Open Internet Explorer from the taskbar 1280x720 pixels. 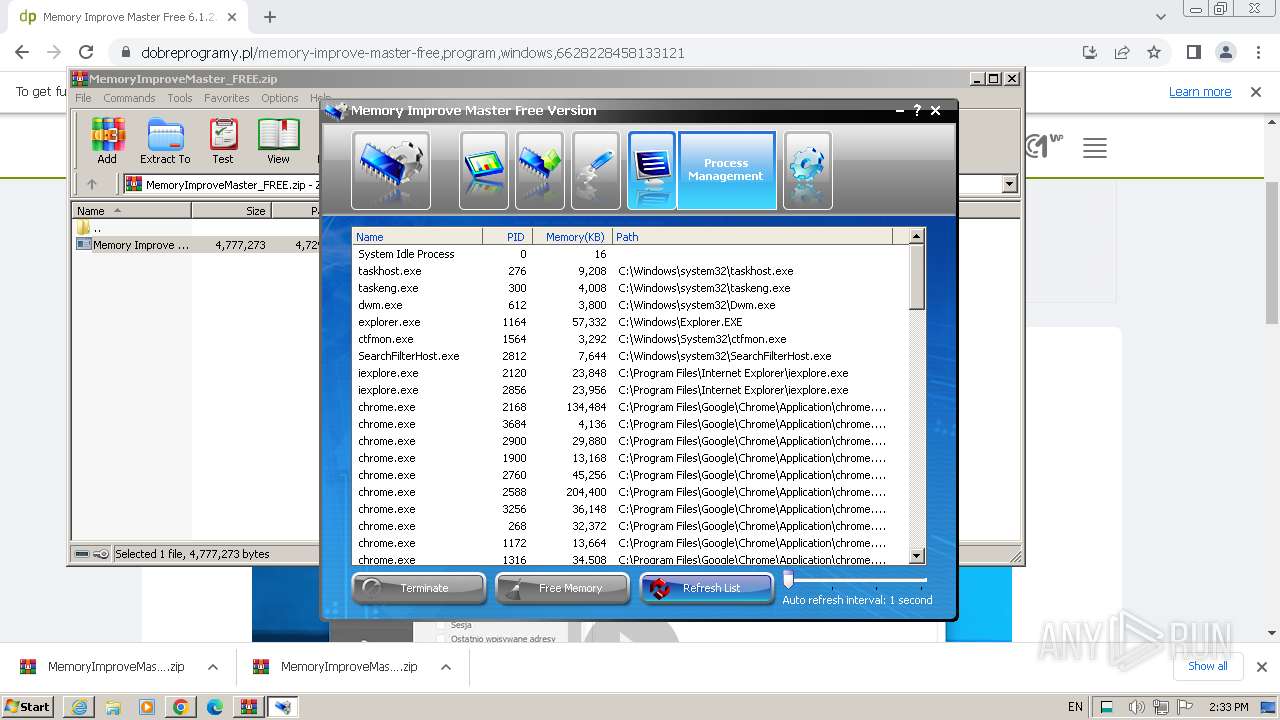[79, 707]
